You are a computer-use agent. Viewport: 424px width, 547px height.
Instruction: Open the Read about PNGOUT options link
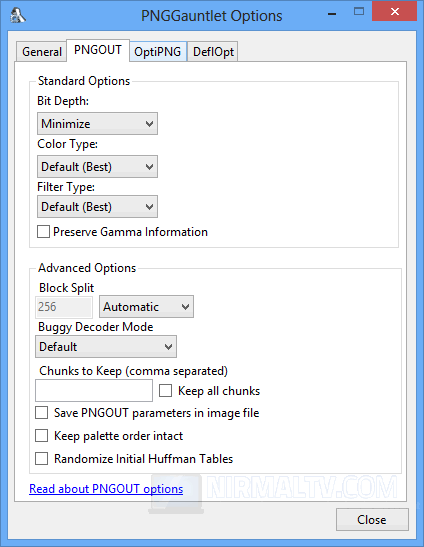click(106, 489)
